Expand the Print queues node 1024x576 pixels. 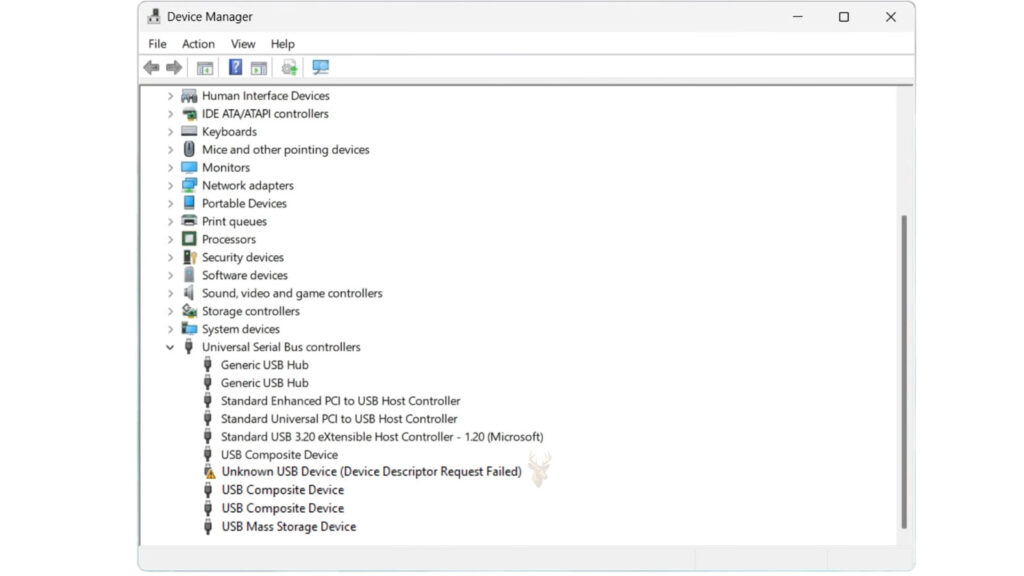point(170,221)
